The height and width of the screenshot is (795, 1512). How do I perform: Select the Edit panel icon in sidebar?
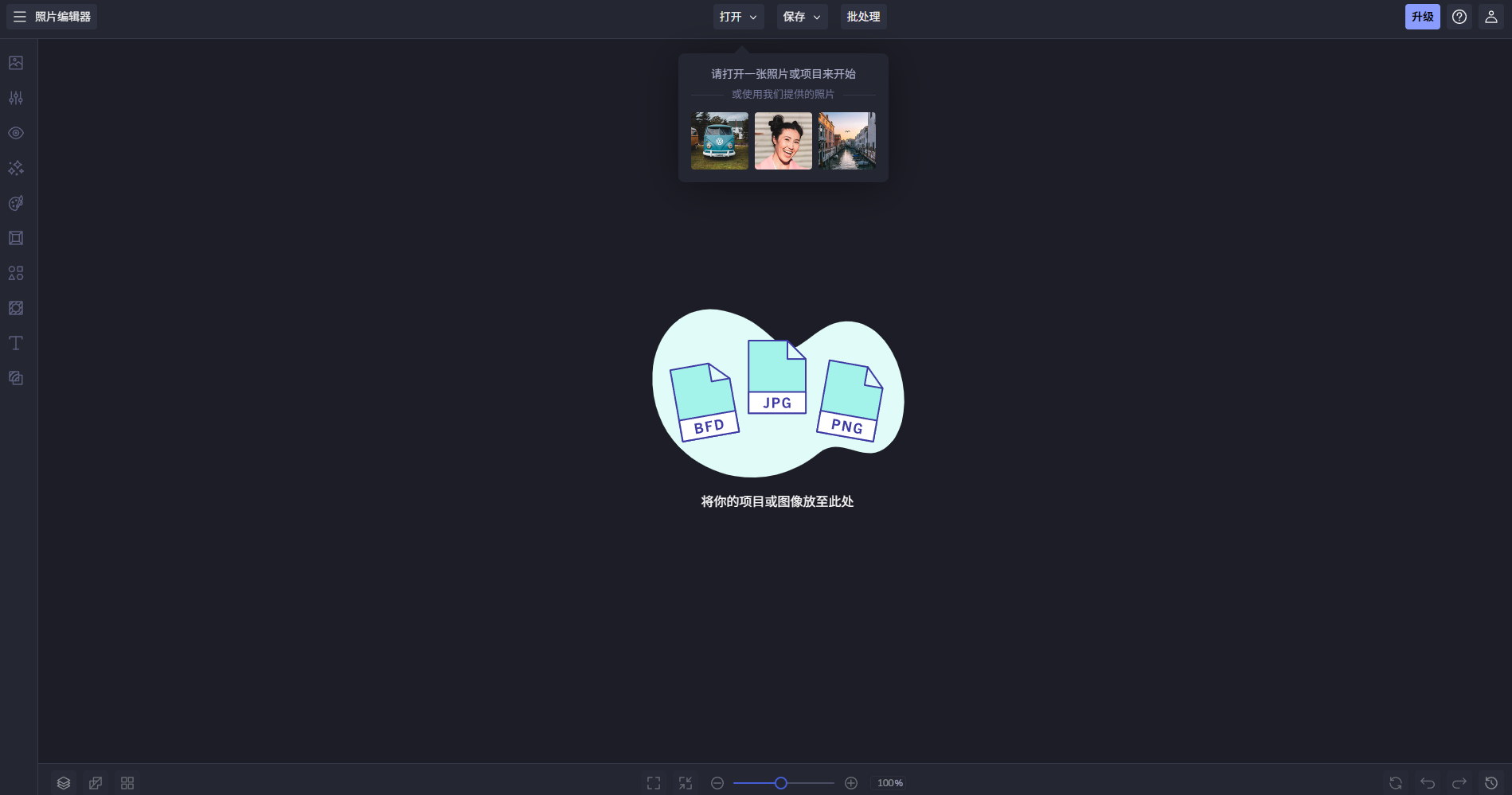click(x=15, y=63)
